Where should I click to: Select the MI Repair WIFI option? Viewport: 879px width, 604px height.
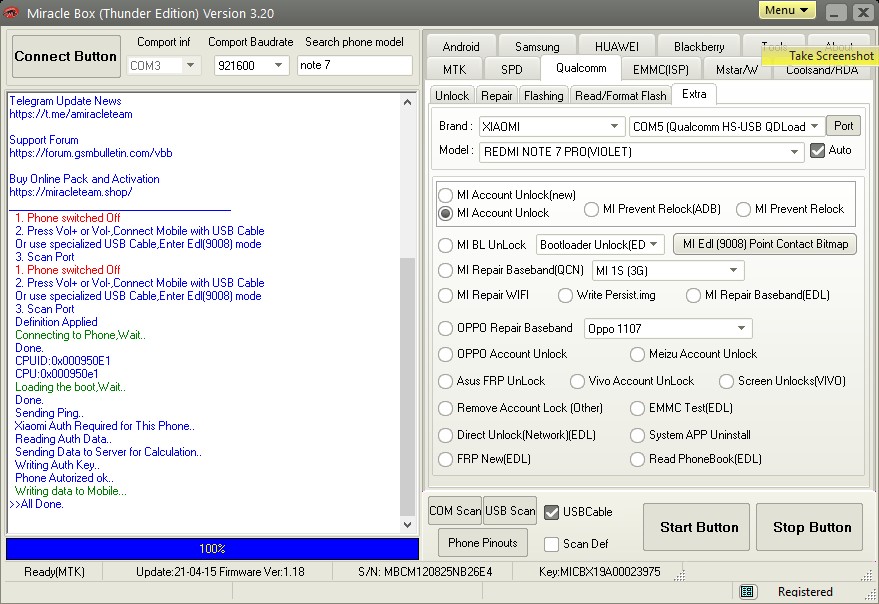click(x=445, y=296)
